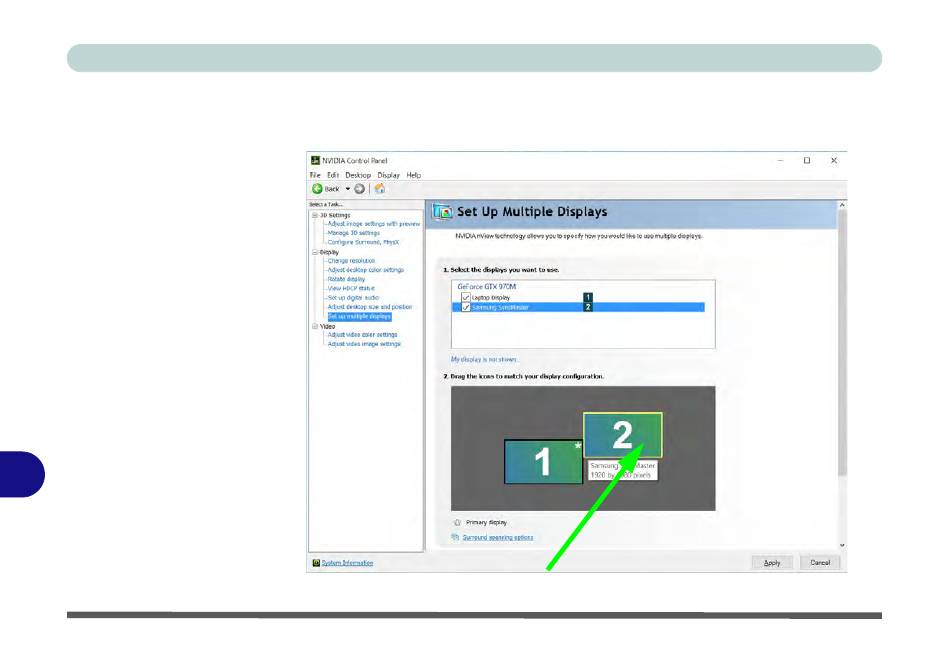Screen dimensions: 950x669
Task: Click display number 1 badge in list
Action: (x=588, y=298)
